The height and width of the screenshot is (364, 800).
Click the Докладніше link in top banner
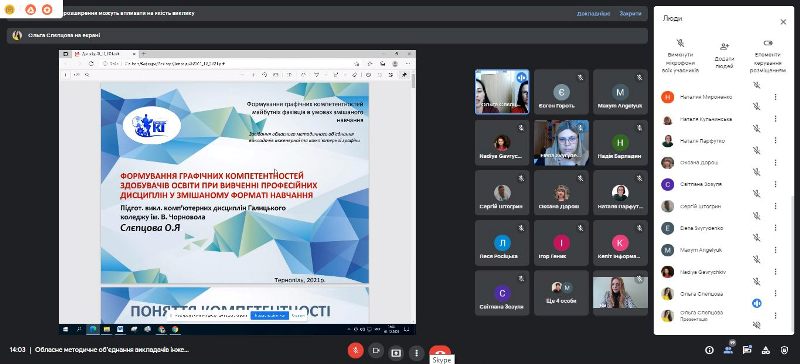coord(593,14)
